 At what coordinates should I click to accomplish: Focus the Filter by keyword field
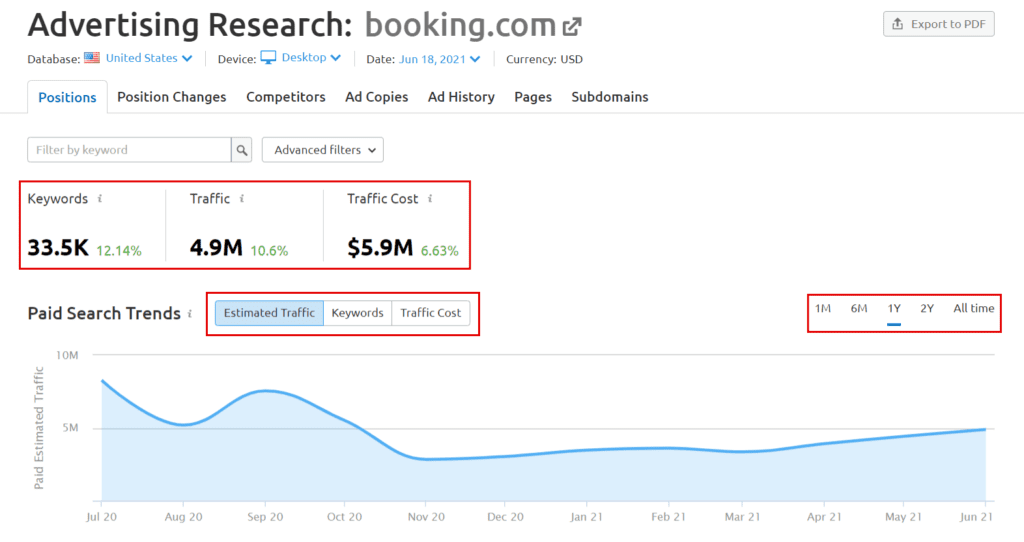click(x=129, y=150)
